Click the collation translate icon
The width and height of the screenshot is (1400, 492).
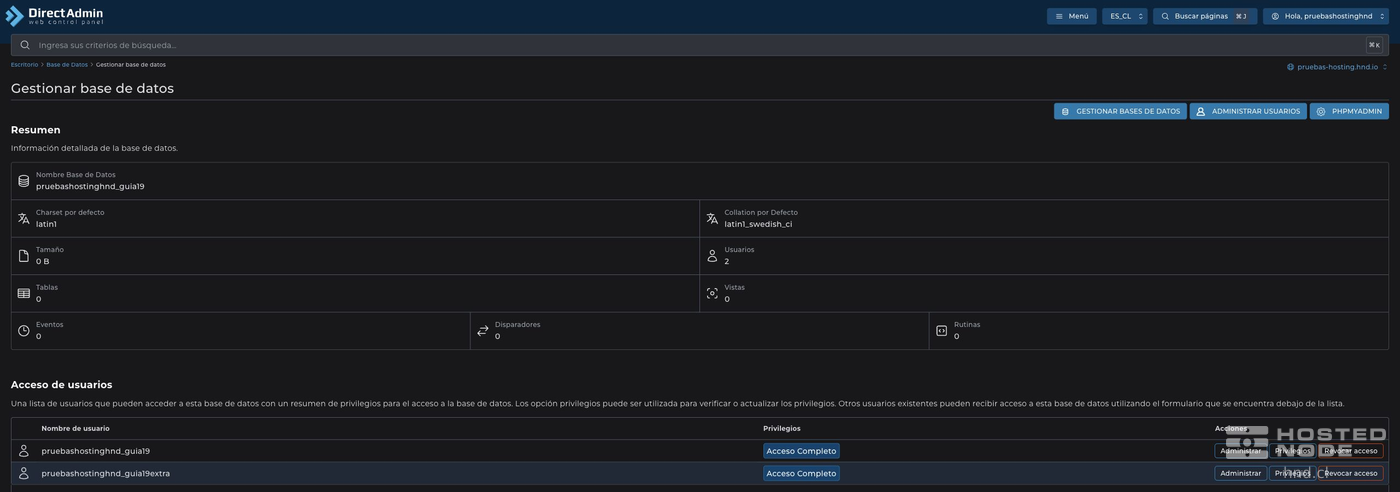(712, 218)
